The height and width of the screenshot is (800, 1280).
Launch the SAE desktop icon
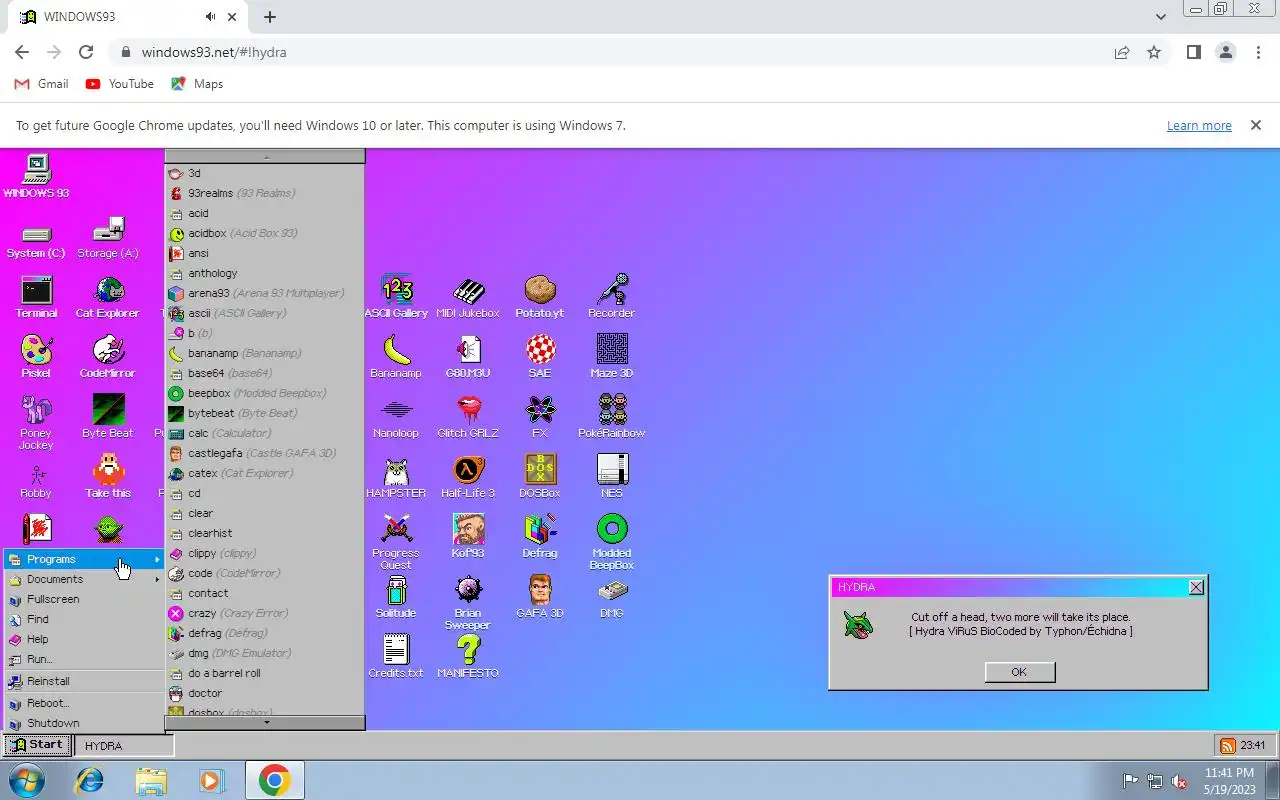click(x=540, y=357)
